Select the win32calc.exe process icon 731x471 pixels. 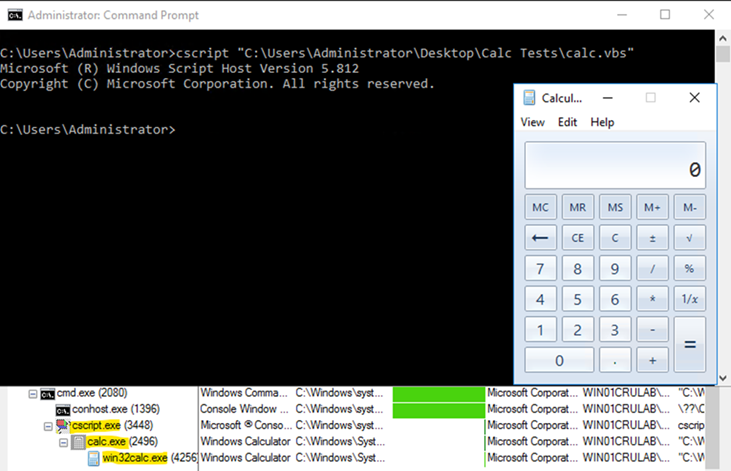(x=94, y=458)
